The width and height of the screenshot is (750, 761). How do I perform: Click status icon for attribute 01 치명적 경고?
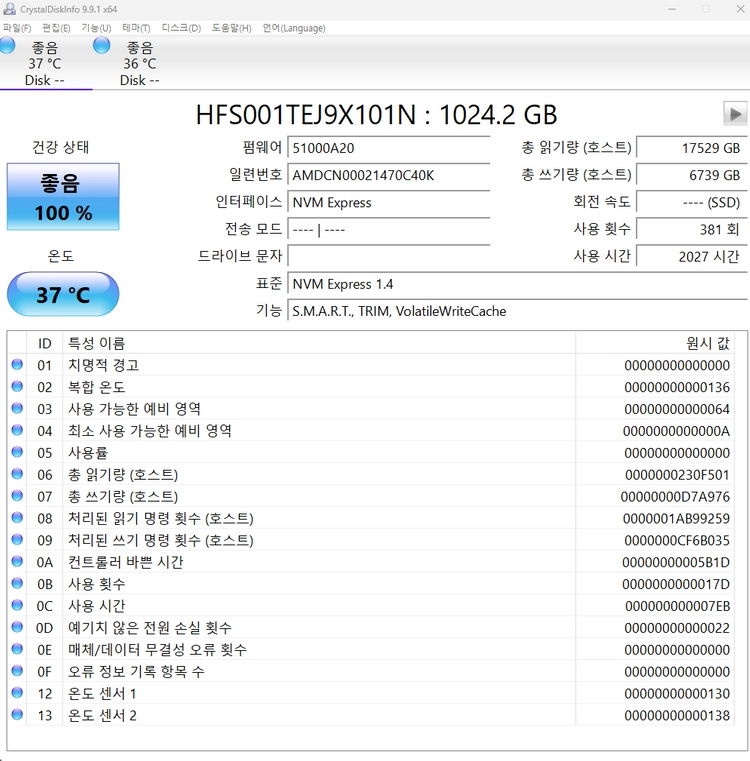17,364
